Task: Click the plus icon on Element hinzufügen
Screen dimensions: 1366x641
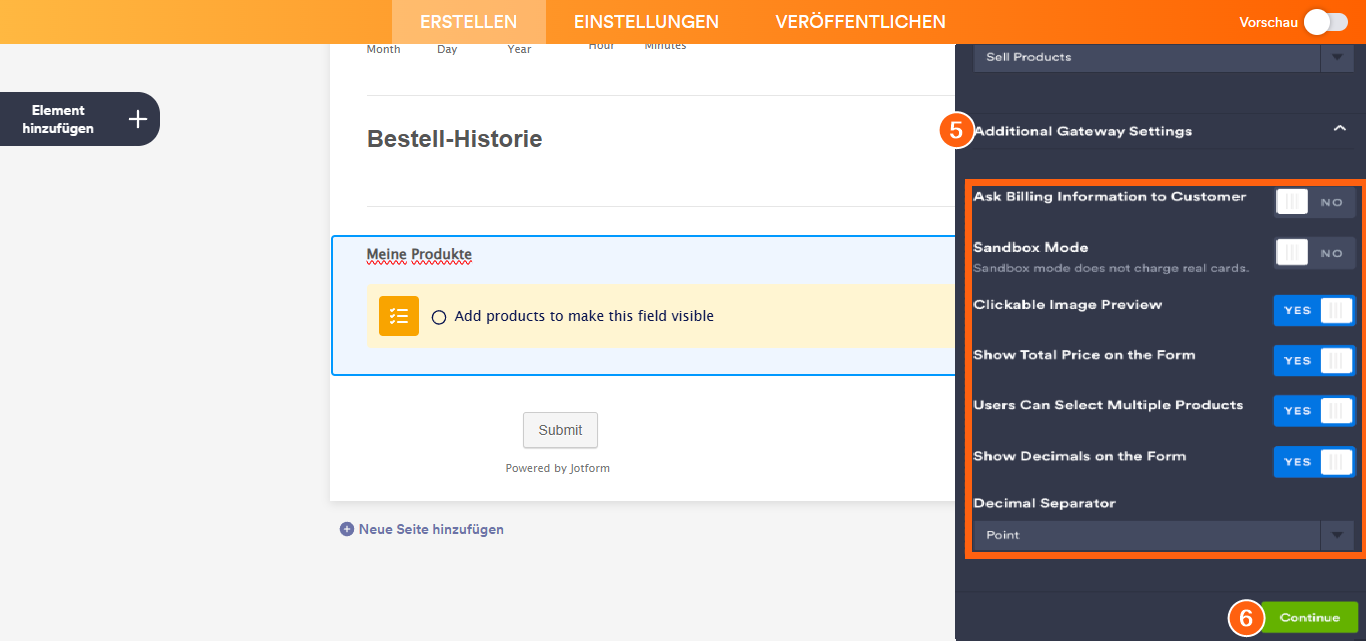Action: [x=137, y=118]
